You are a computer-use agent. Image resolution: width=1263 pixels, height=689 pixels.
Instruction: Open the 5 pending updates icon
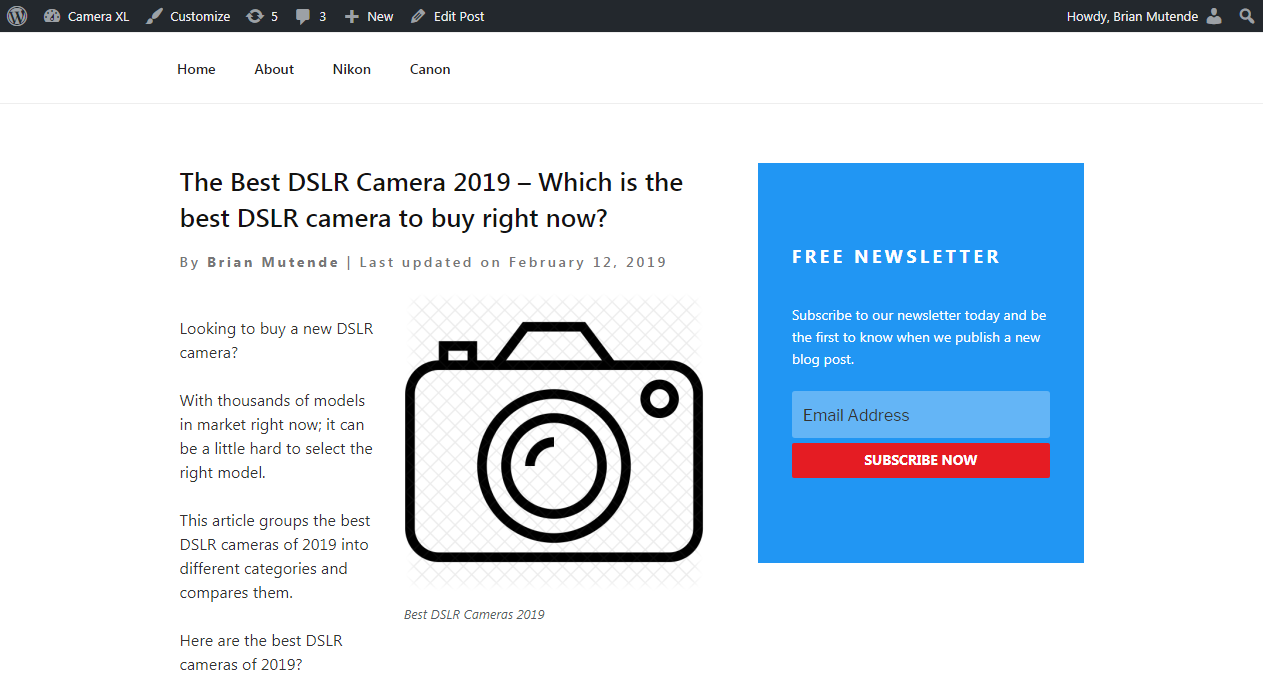pos(262,16)
